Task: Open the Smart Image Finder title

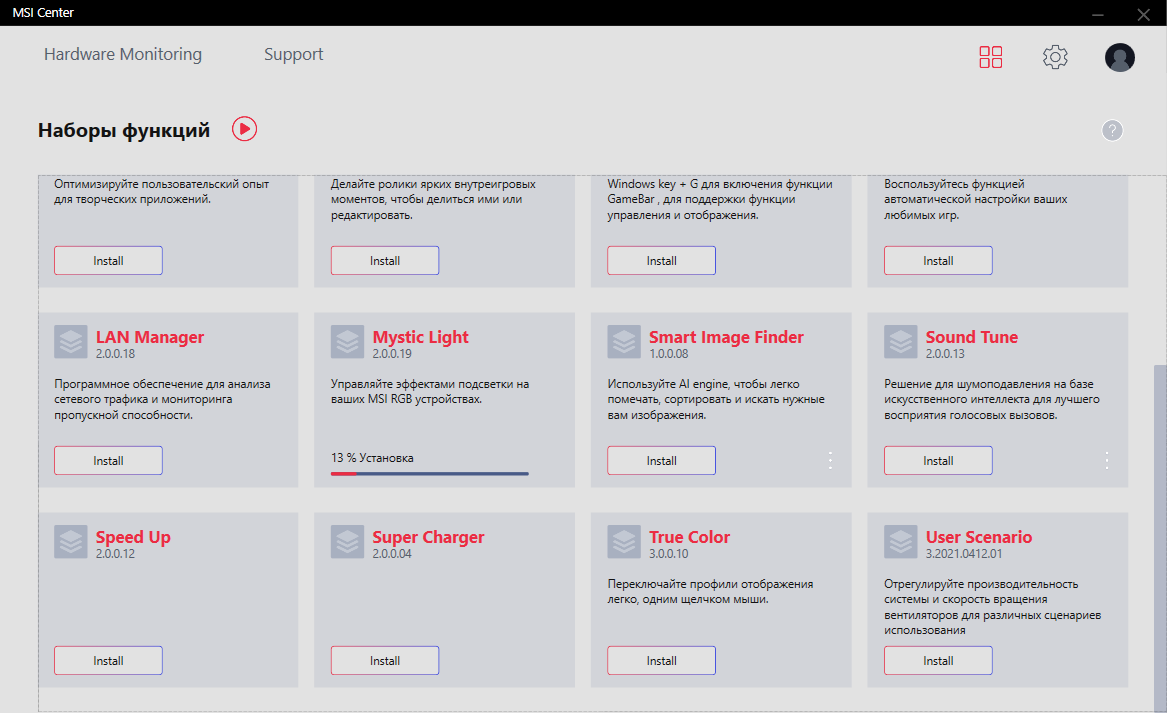Action: click(x=726, y=337)
